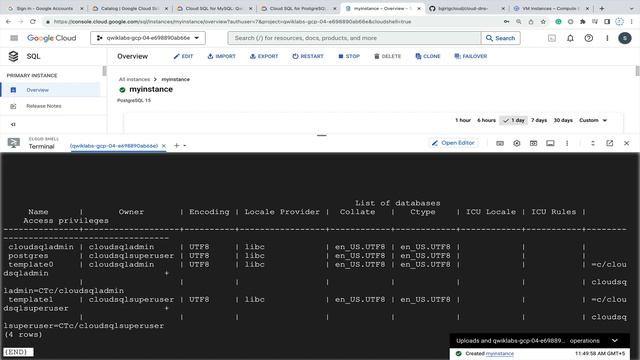Image resolution: width=640 pixels, height=360 pixels.
Task: Open the help question mark menu
Action: tap(589, 38)
